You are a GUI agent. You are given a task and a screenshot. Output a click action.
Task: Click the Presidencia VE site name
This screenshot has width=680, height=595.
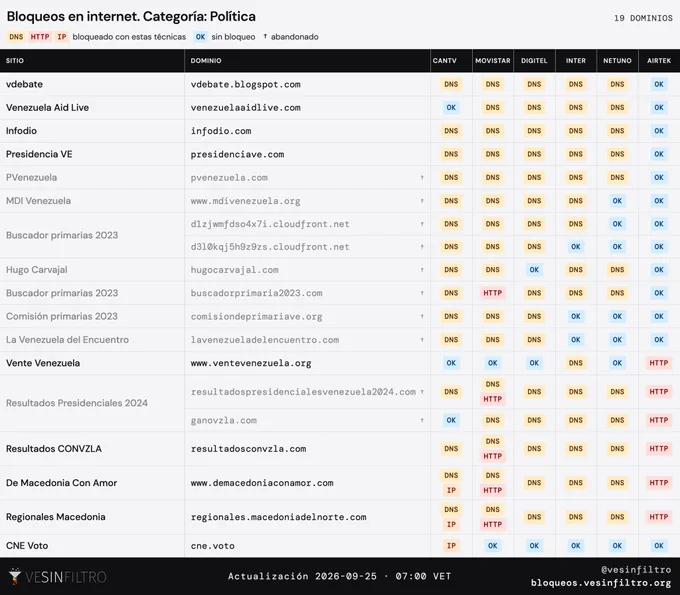click(x=39, y=154)
